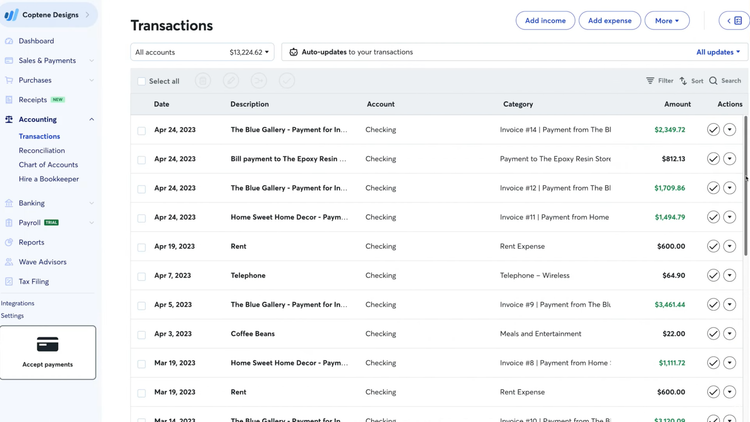Viewport: 750px width, 422px height.
Task: Open the All updates dropdown
Action: pos(718,52)
